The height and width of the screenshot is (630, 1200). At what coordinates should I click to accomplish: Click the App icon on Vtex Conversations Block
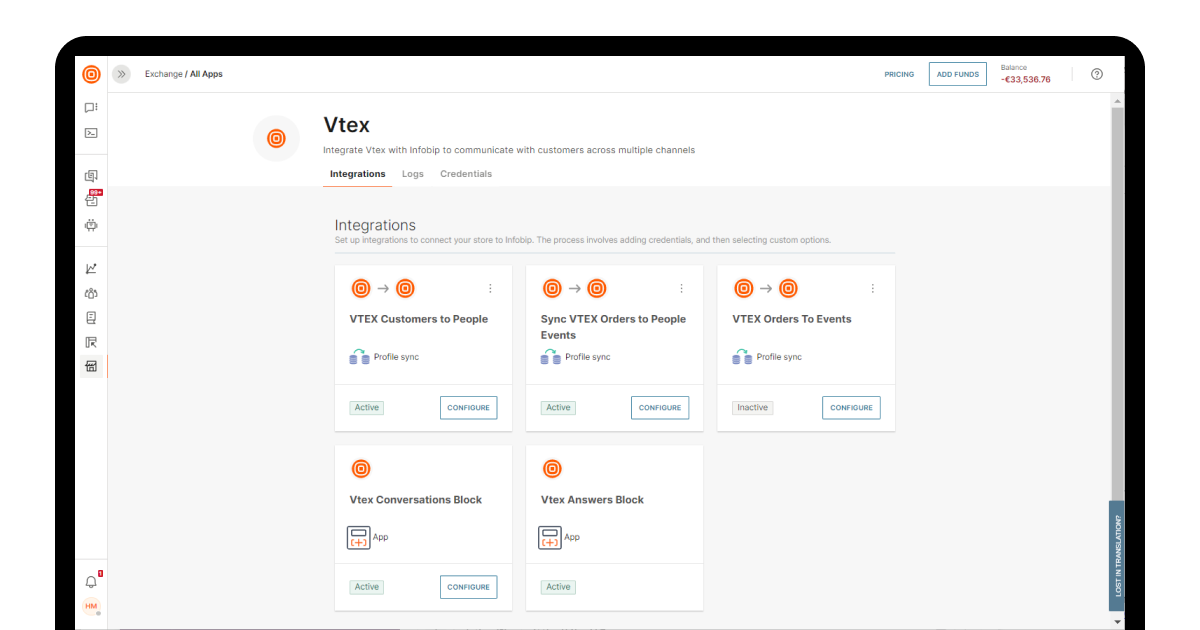(359, 538)
